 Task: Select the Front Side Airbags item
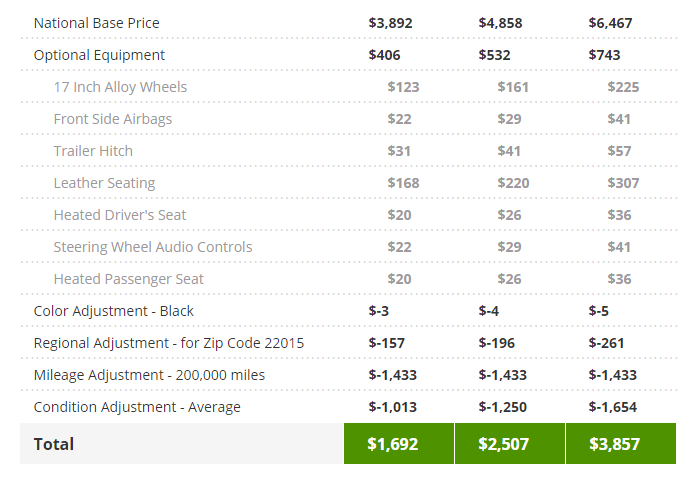[113, 119]
